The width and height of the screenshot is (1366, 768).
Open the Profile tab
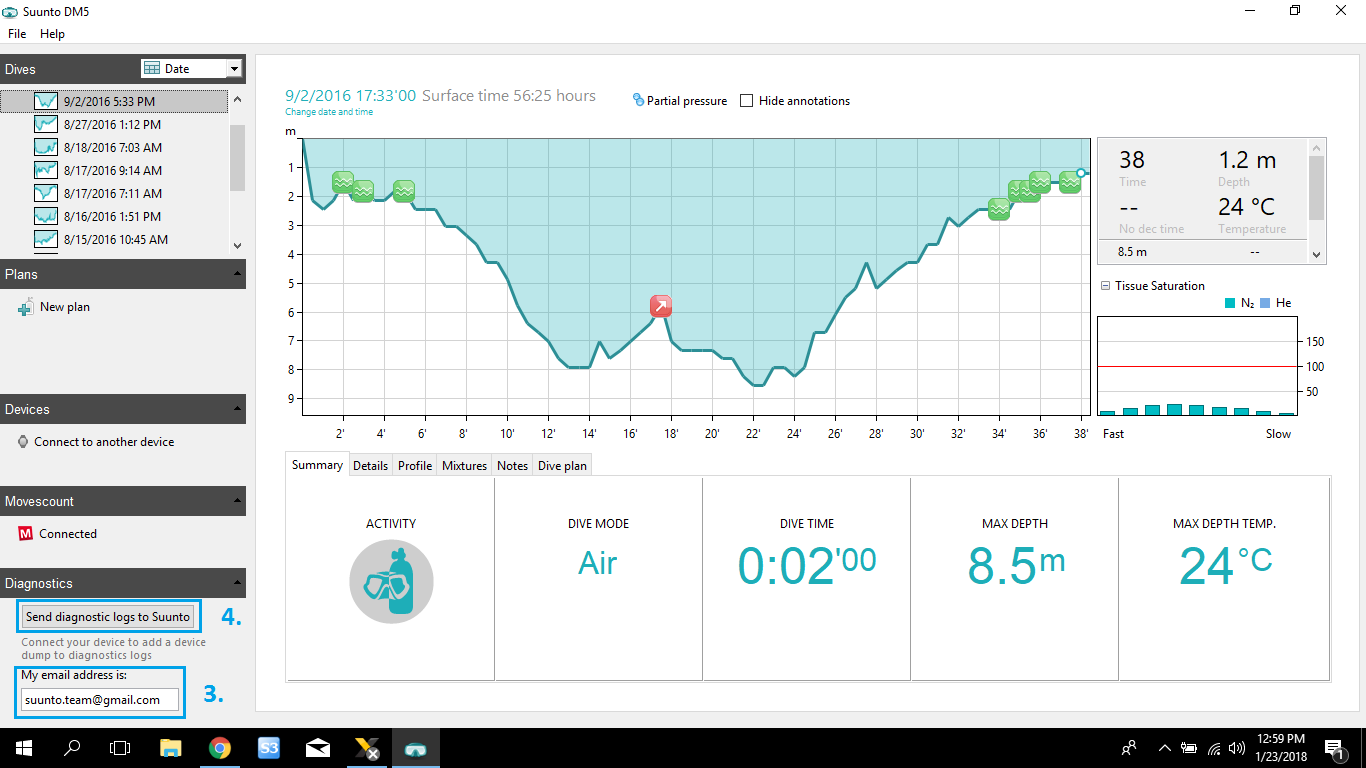(x=415, y=466)
